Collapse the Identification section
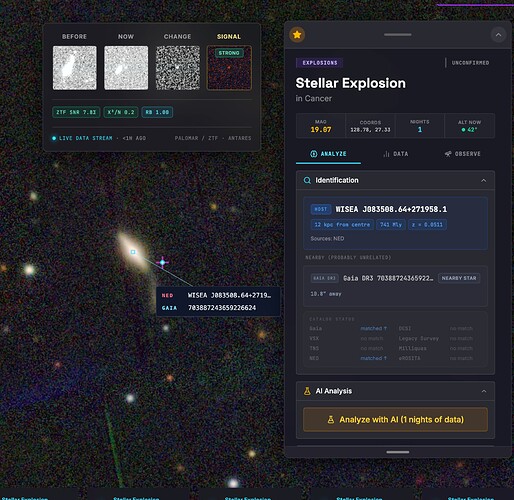Screen dimensions: 514x500 tap(483, 181)
